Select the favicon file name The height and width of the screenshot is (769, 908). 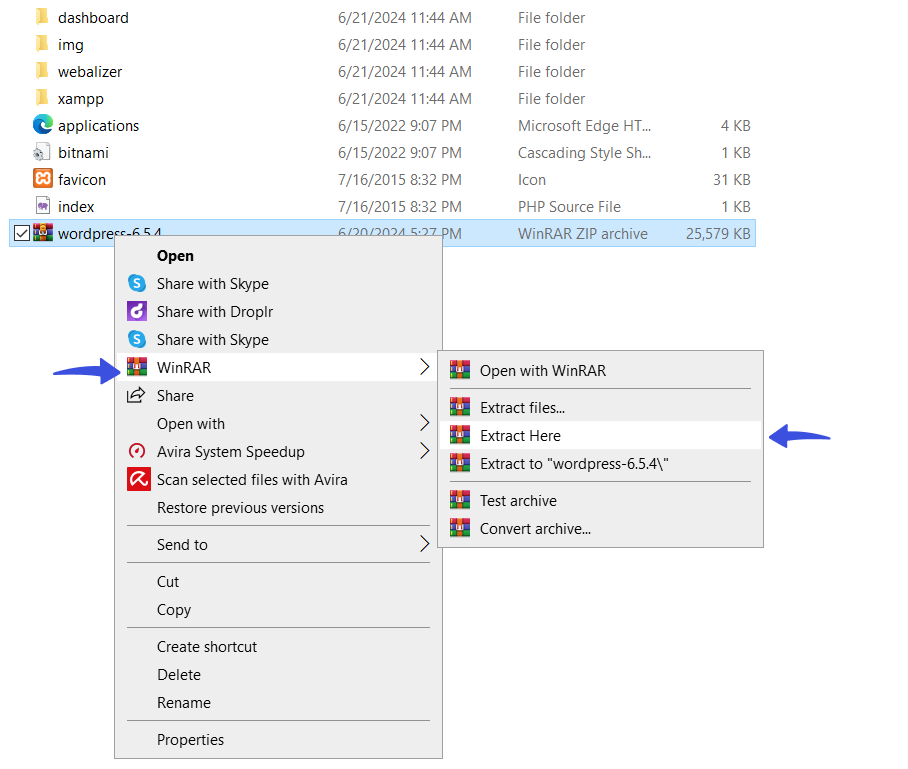82,180
